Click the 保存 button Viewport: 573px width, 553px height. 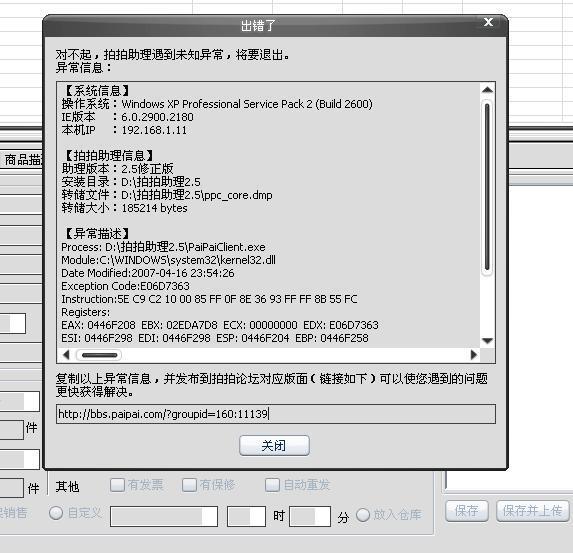pos(467,511)
